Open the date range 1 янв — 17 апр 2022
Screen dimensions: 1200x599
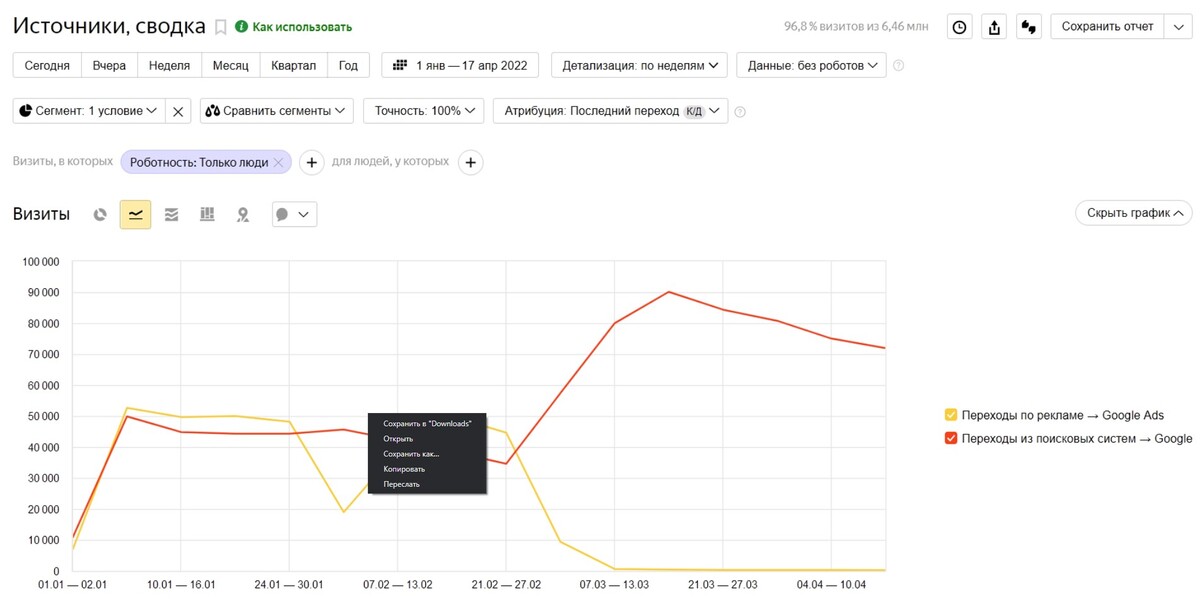pos(460,65)
